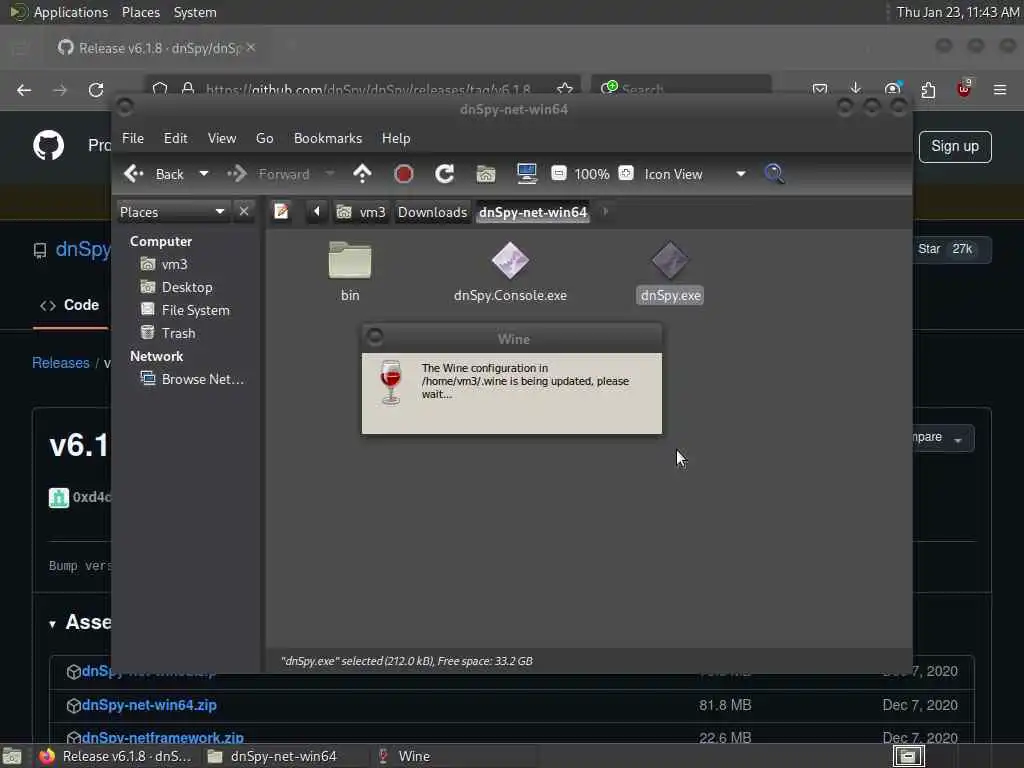1024x768 pixels.
Task: Open Firefox downloads arrow icon
Action: click(x=856, y=89)
